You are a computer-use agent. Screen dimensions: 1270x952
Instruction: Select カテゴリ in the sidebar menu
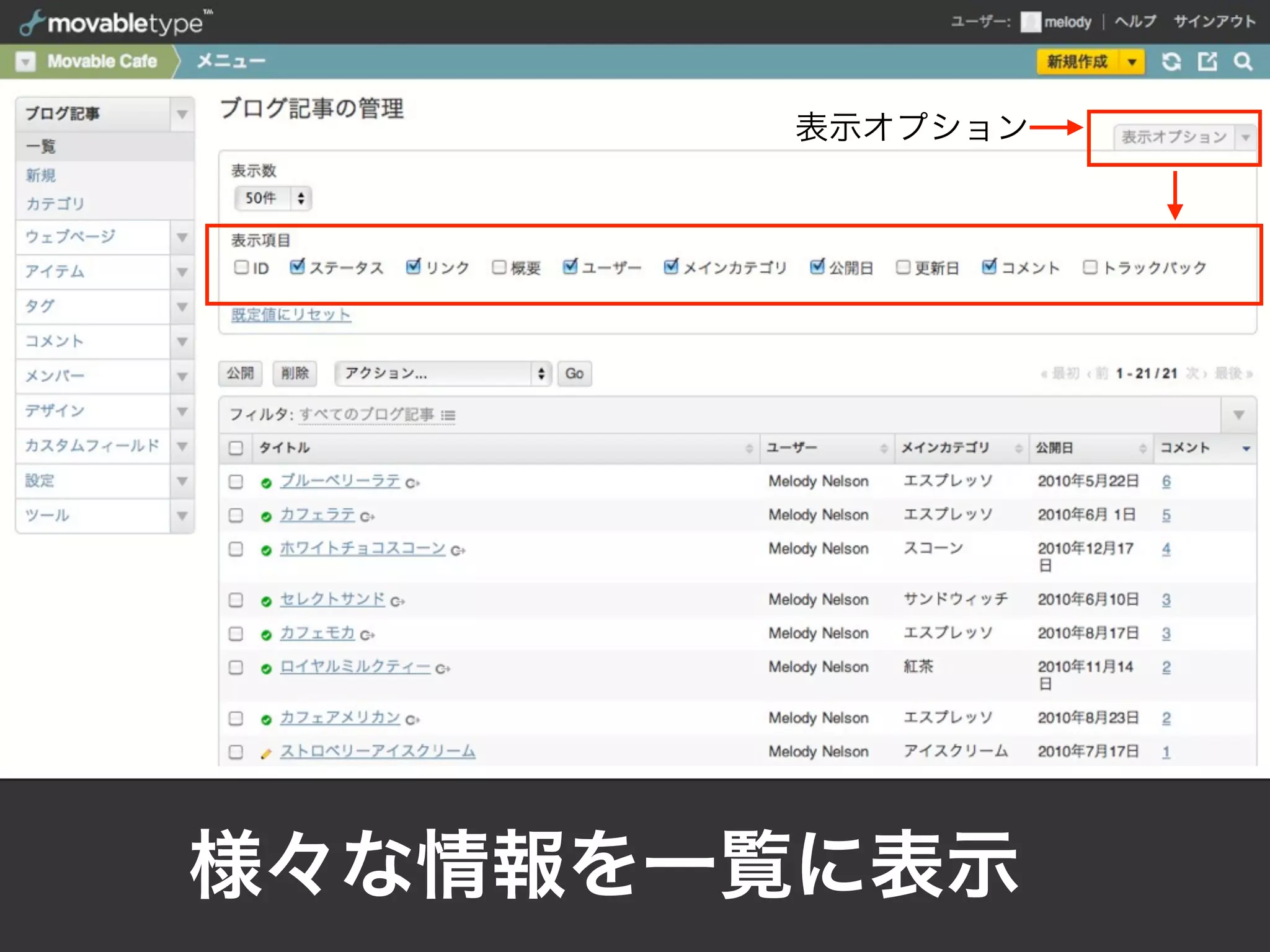pyautogui.click(x=55, y=203)
